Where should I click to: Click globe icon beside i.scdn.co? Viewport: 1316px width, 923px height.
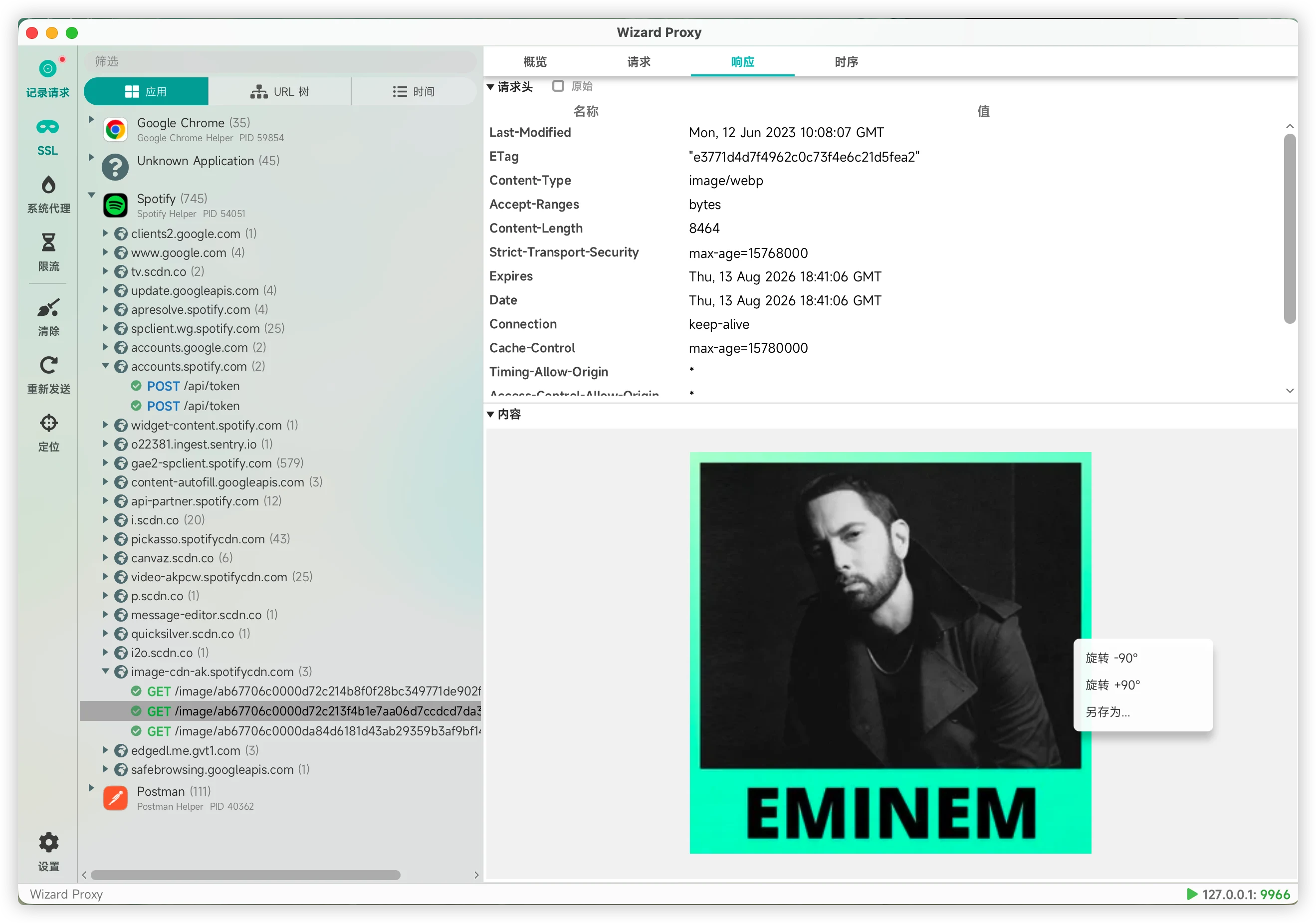(121, 520)
